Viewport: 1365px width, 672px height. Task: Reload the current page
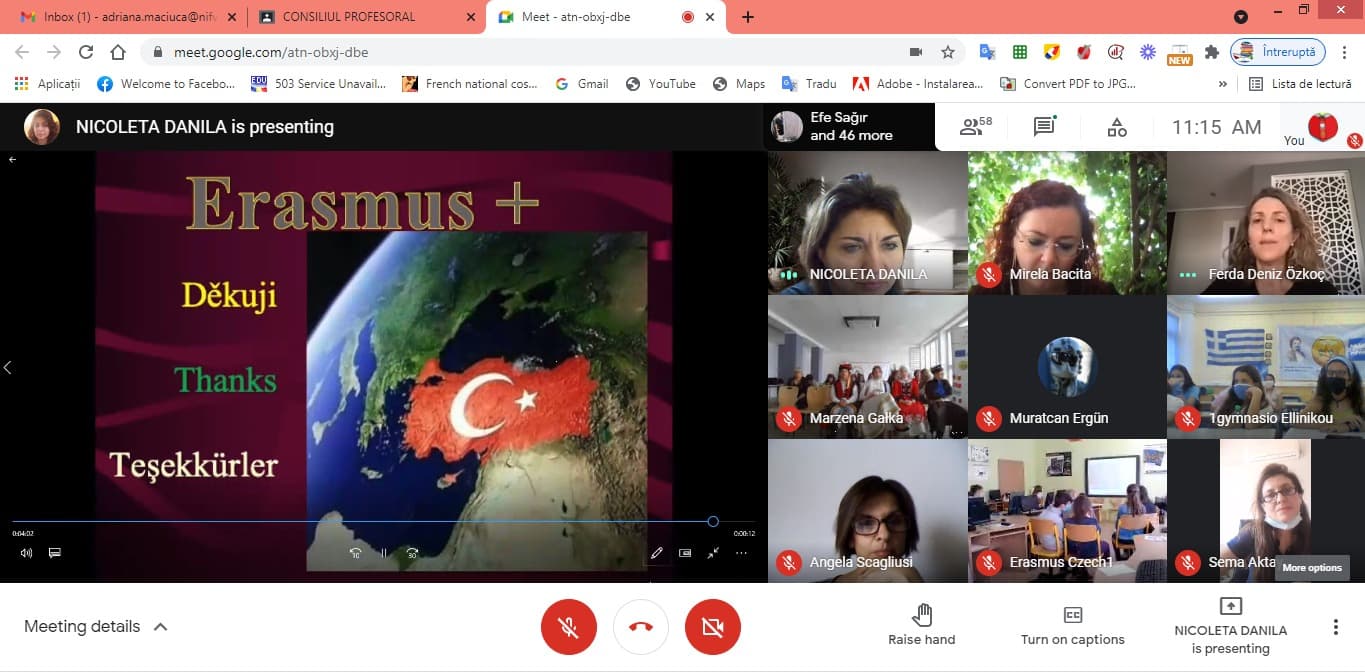click(x=86, y=52)
